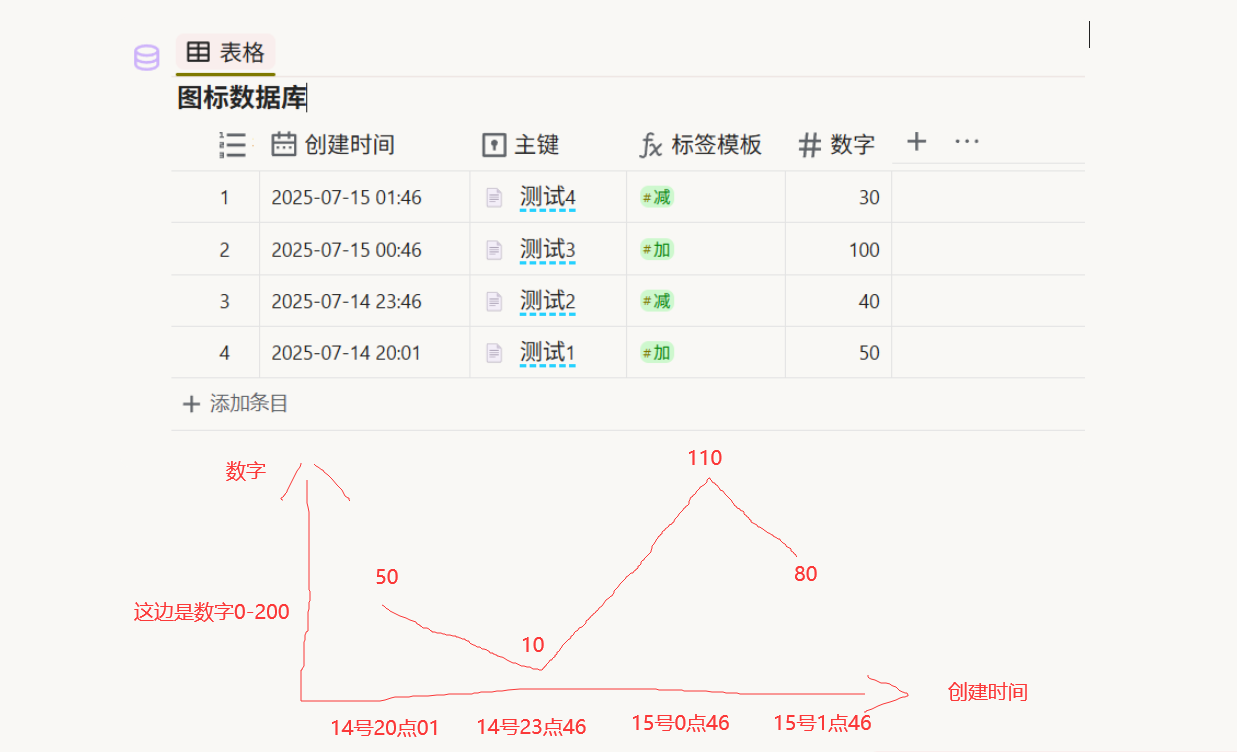Click the 标签模板 column header

pyautogui.click(x=701, y=145)
